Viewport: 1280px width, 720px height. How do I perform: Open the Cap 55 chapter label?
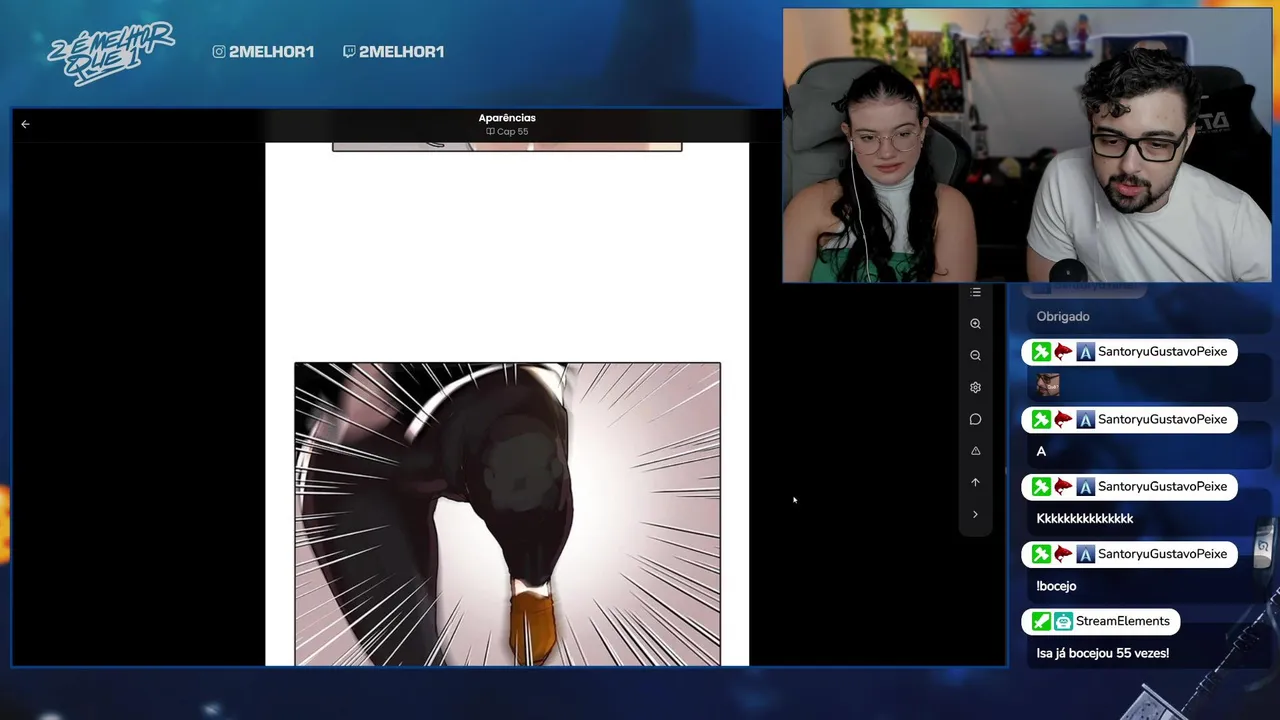point(507,131)
